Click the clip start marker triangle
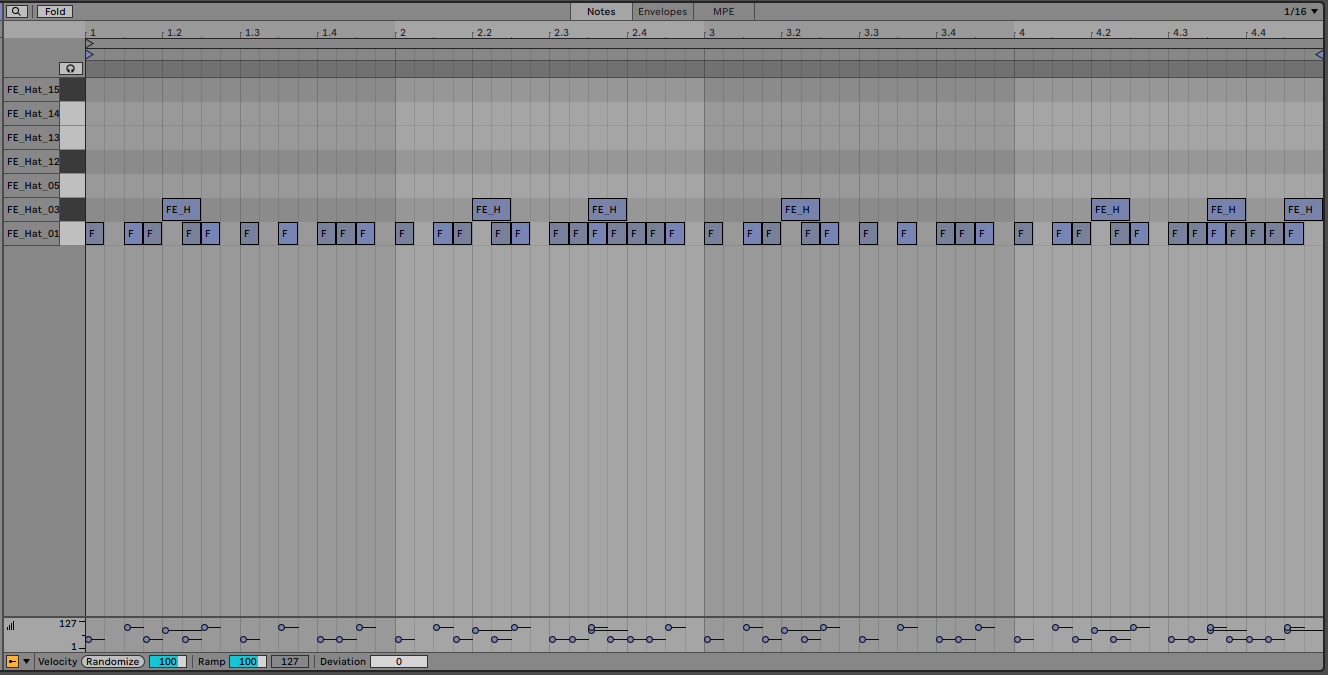1328x675 pixels. pyautogui.click(x=90, y=44)
